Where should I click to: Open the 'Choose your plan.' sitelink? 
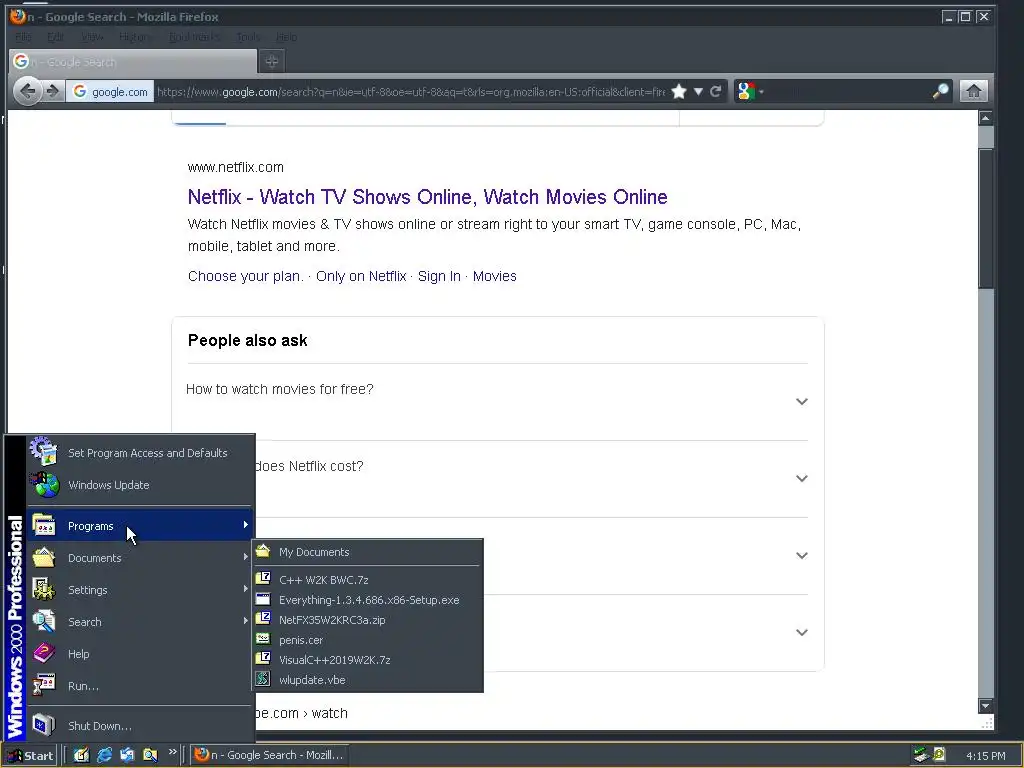[246, 276]
